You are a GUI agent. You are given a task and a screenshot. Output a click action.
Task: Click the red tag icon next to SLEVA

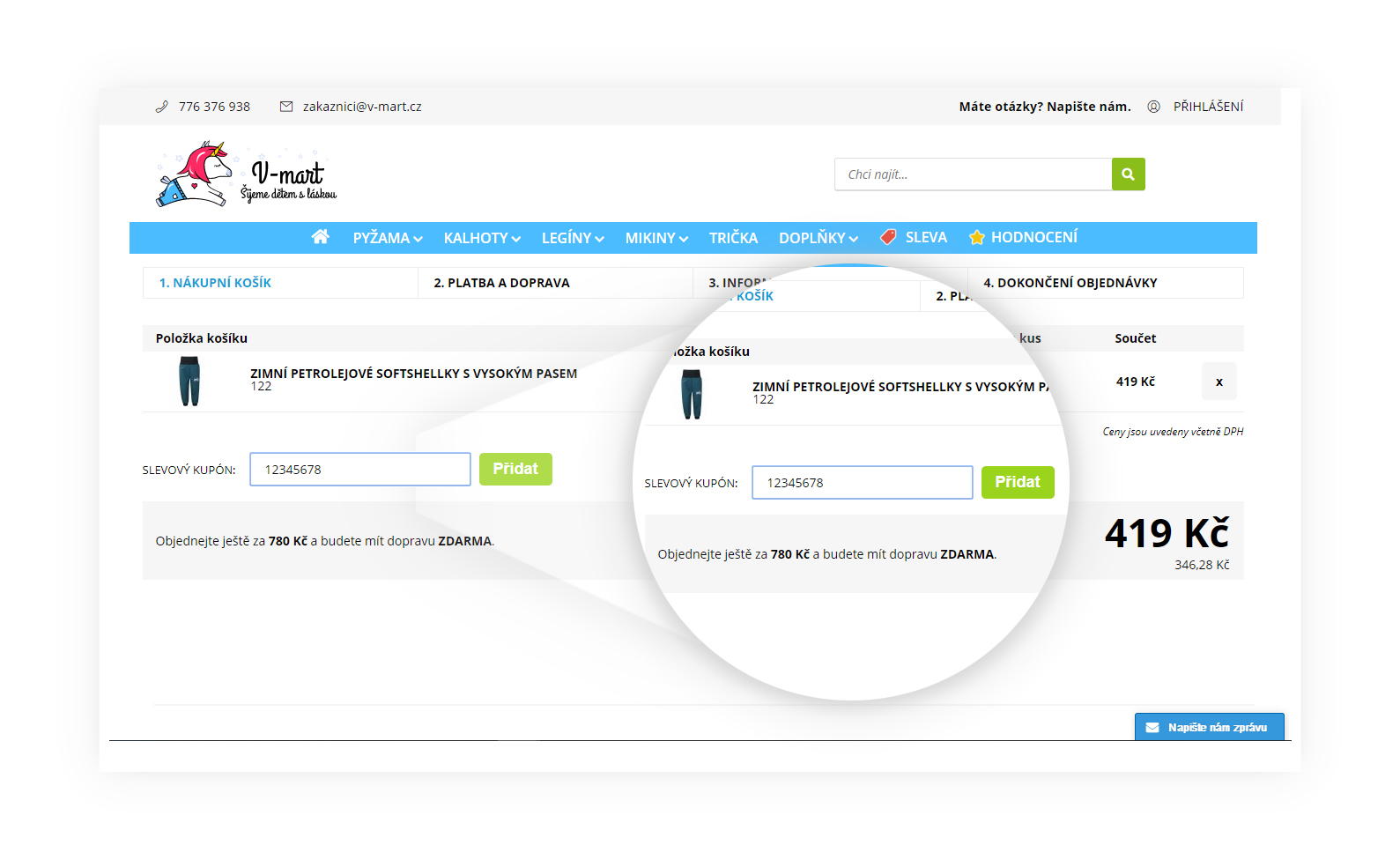coord(888,237)
